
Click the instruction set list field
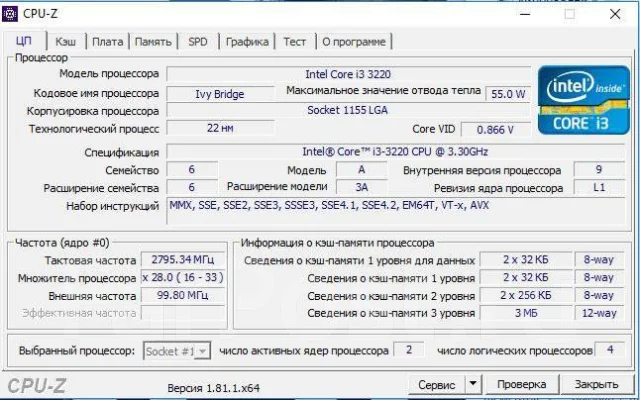point(395,211)
